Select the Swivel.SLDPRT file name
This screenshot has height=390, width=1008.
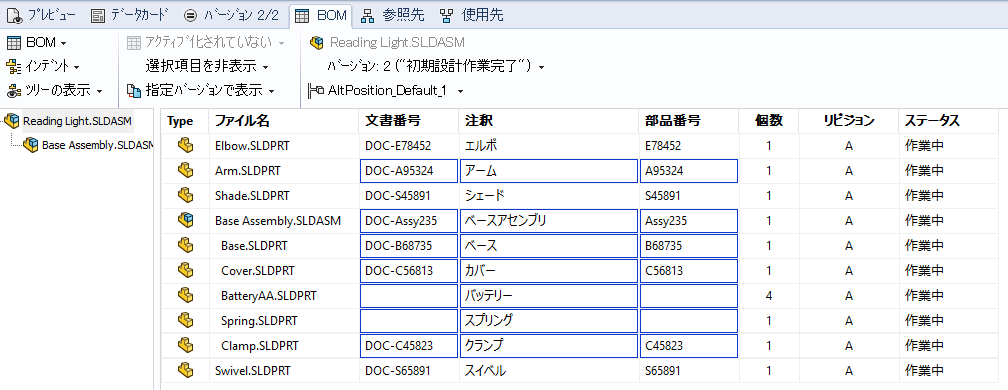click(x=253, y=371)
